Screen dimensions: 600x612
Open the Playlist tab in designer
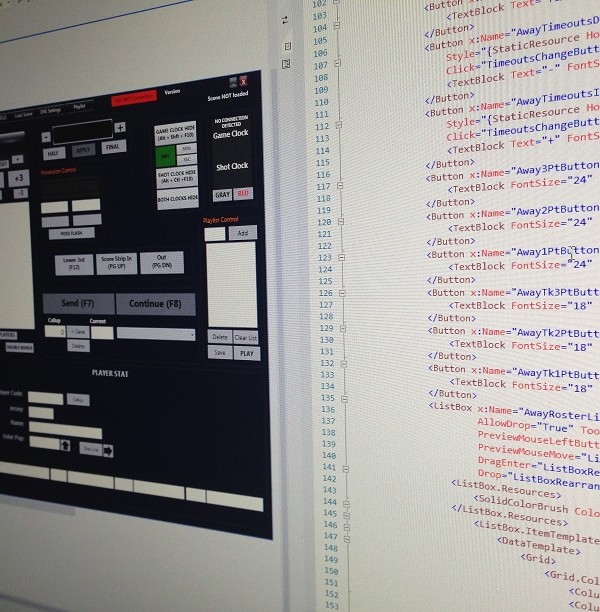click(80, 107)
